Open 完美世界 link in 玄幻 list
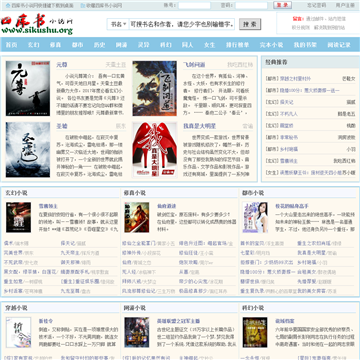Screen dimensions: 360x360 click(13, 253)
